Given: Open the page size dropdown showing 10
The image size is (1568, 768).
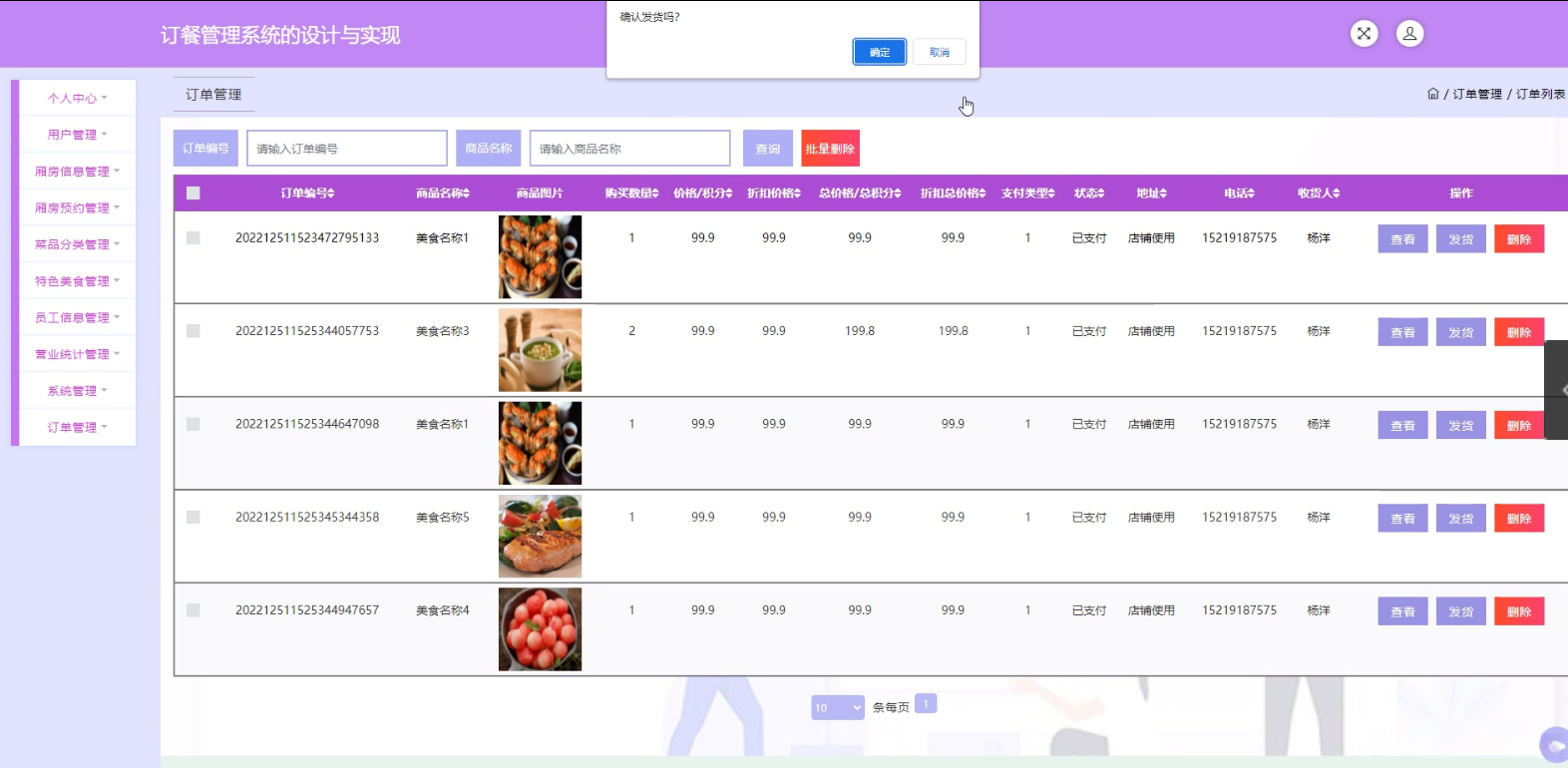Looking at the screenshot, I should point(838,707).
